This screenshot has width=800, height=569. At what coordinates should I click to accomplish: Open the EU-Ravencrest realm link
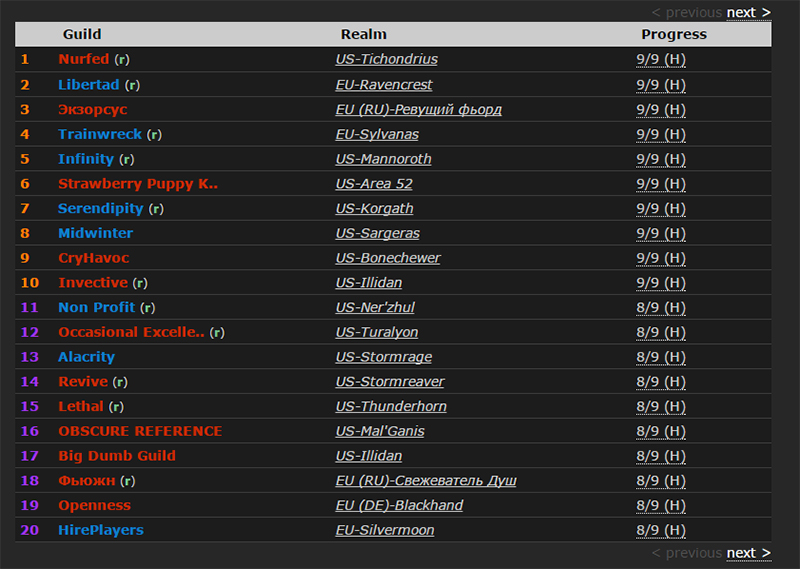pos(384,85)
